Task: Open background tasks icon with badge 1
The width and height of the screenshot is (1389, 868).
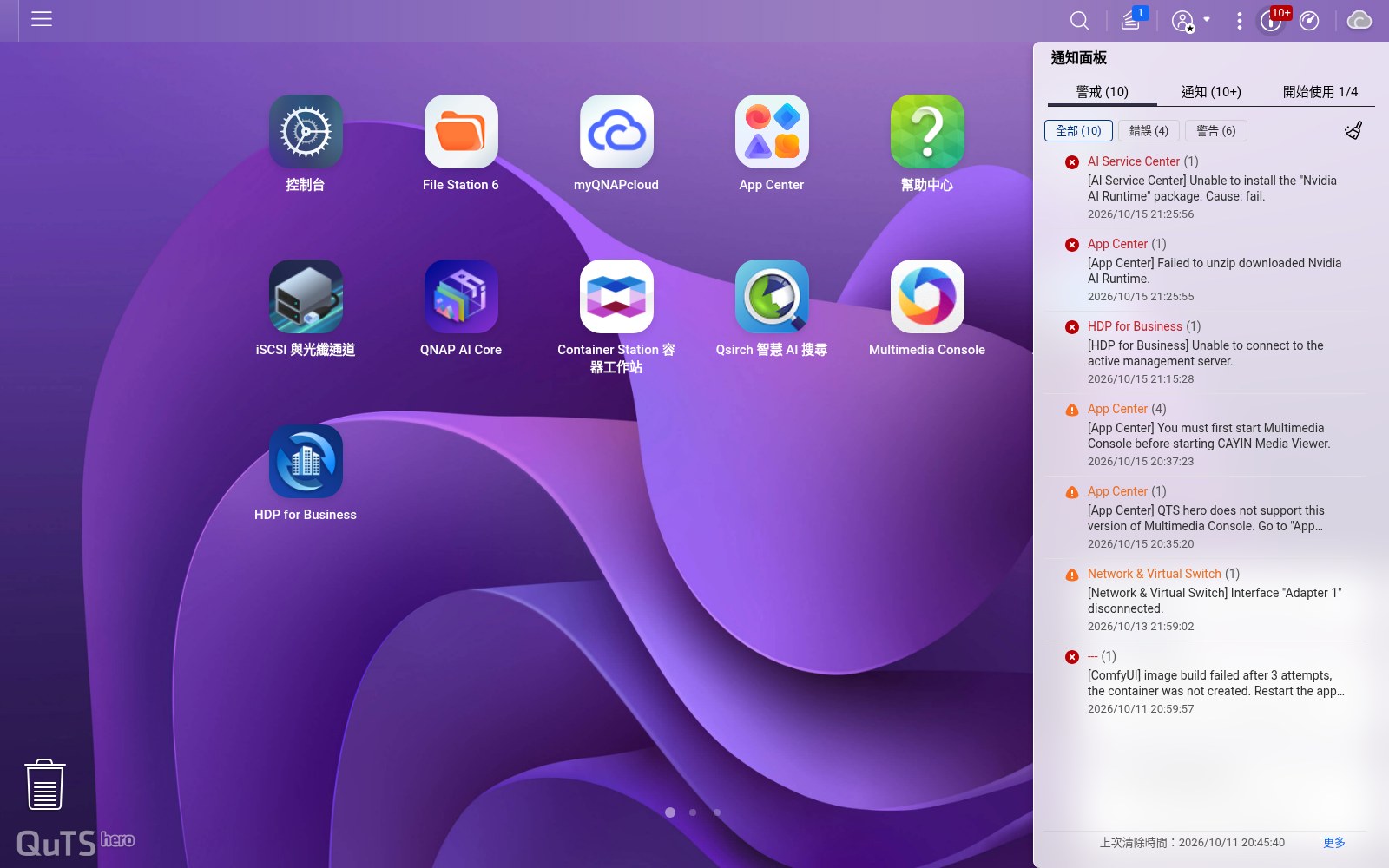Action: 1132,20
